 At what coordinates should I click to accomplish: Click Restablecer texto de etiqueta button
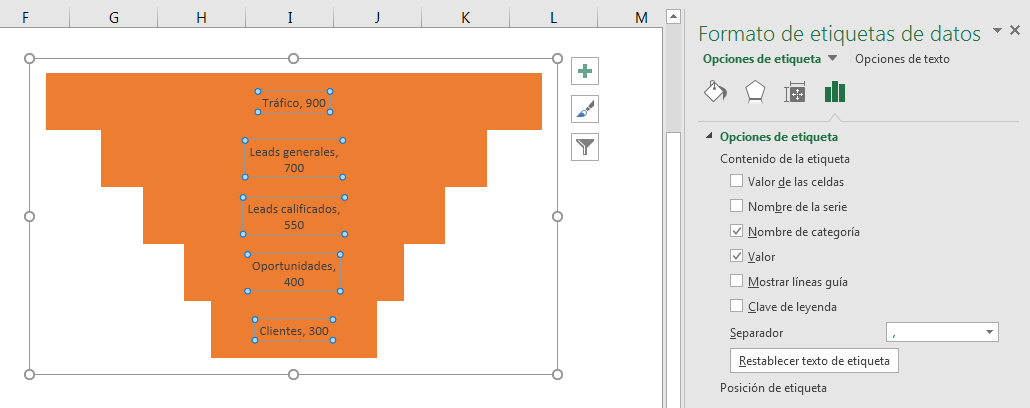(x=814, y=361)
